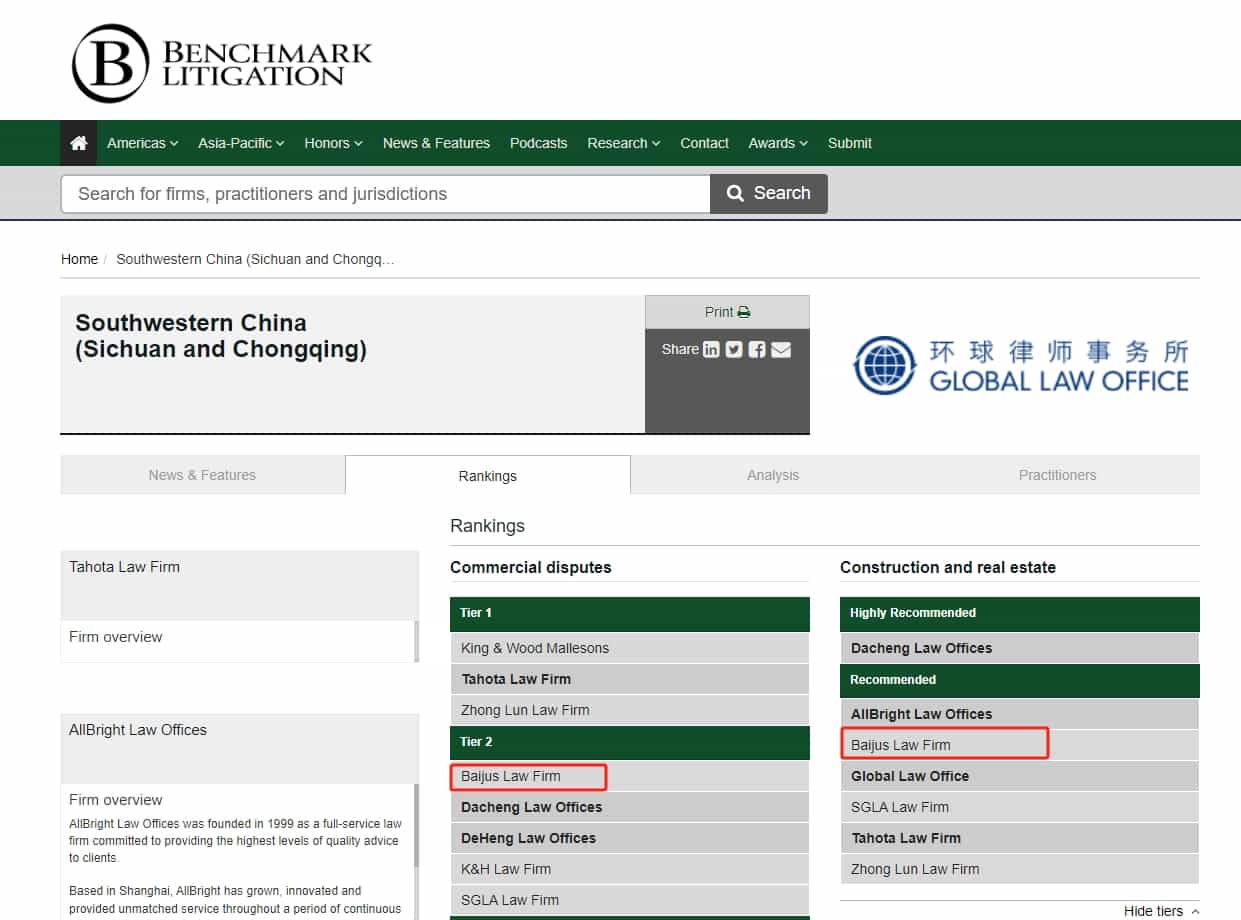This screenshot has height=920, width=1241.
Task: Open the Contact menu item
Action: pyautogui.click(x=704, y=143)
